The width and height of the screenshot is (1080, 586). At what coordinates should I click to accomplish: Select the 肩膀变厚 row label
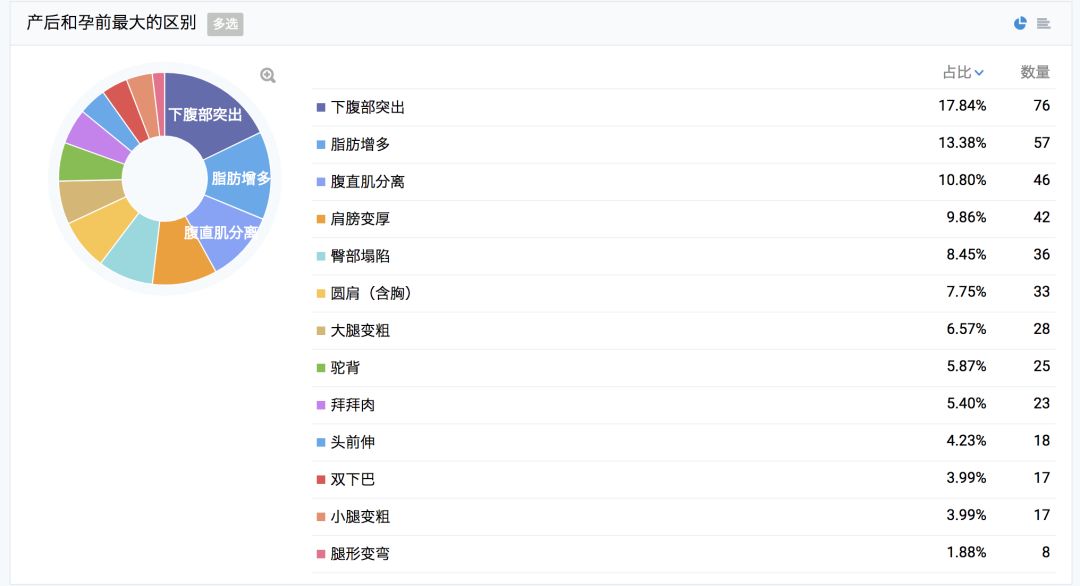pyautogui.click(x=360, y=219)
